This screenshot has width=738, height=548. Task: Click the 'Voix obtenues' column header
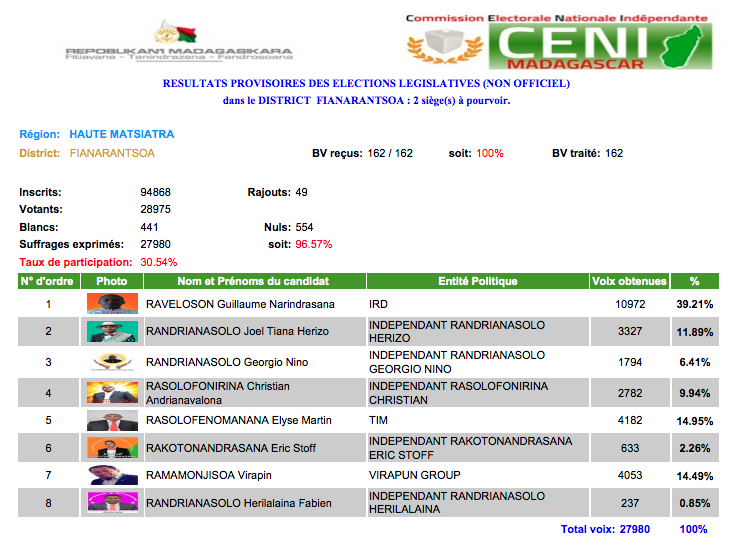pos(629,282)
